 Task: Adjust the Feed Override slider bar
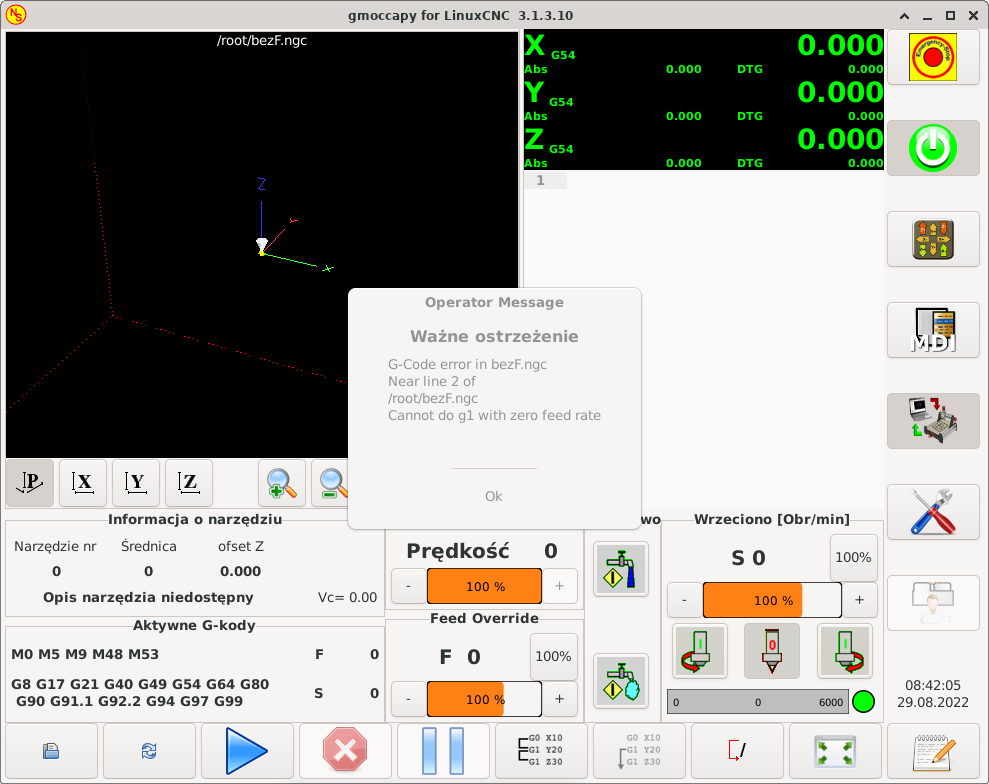tap(484, 699)
